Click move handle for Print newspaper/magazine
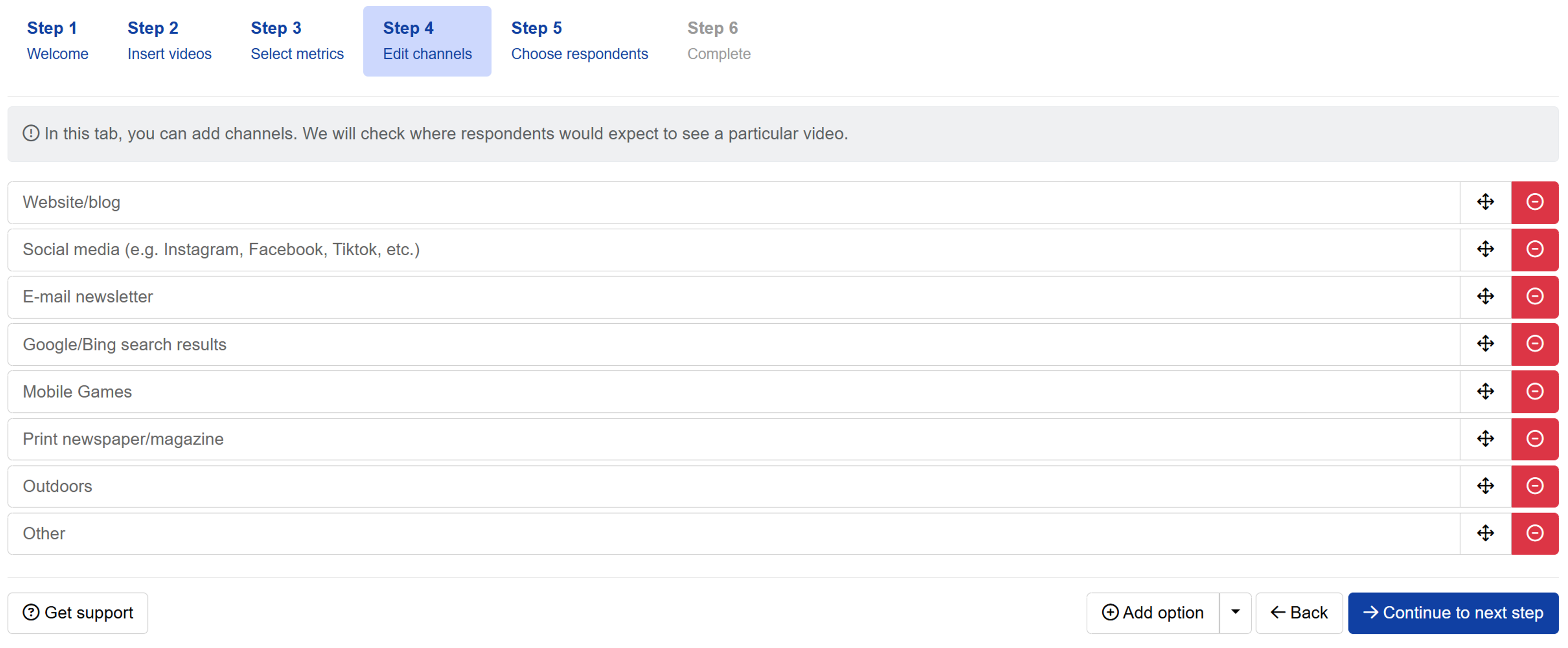Screen dimensions: 1568x648 [1485, 439]
